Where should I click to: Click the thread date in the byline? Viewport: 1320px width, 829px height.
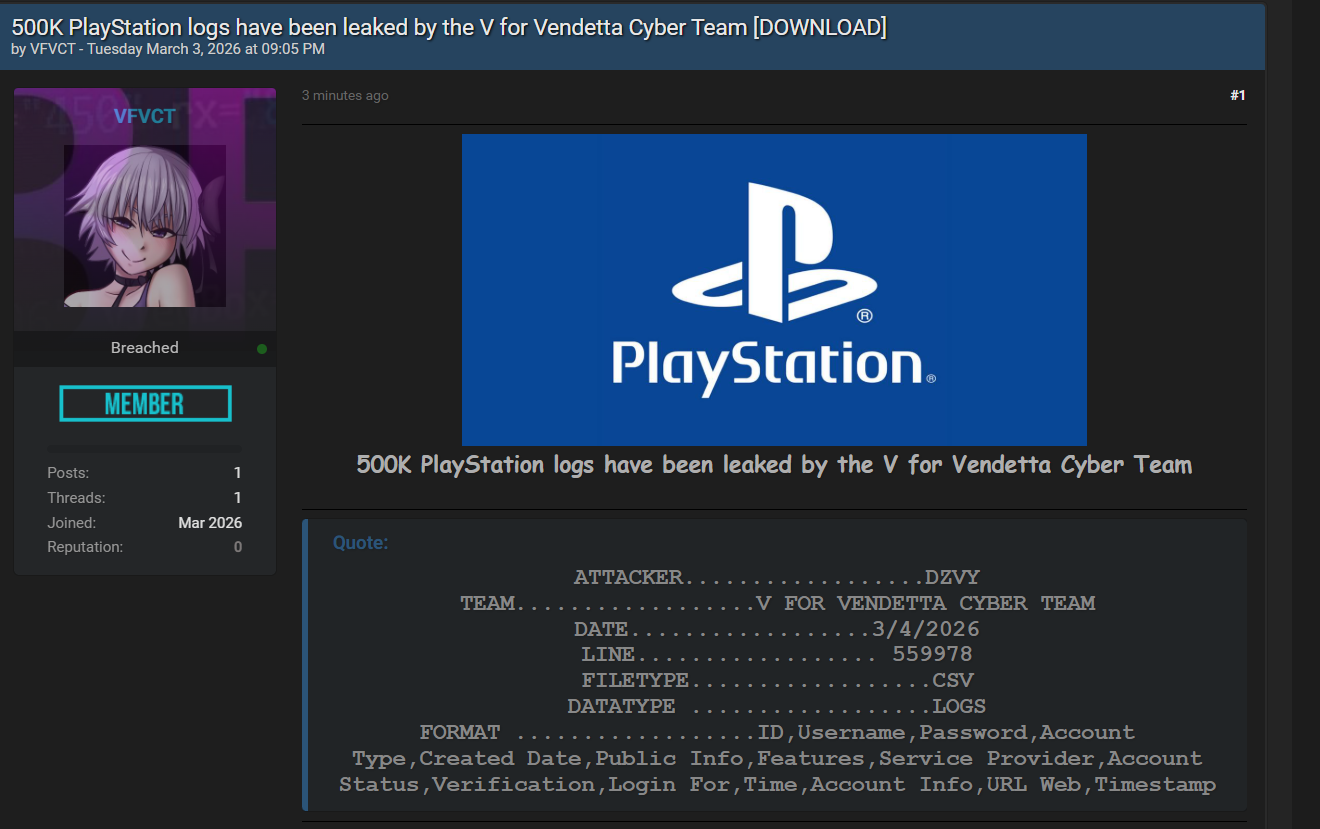pyautogui.click(x=205, y=49)
